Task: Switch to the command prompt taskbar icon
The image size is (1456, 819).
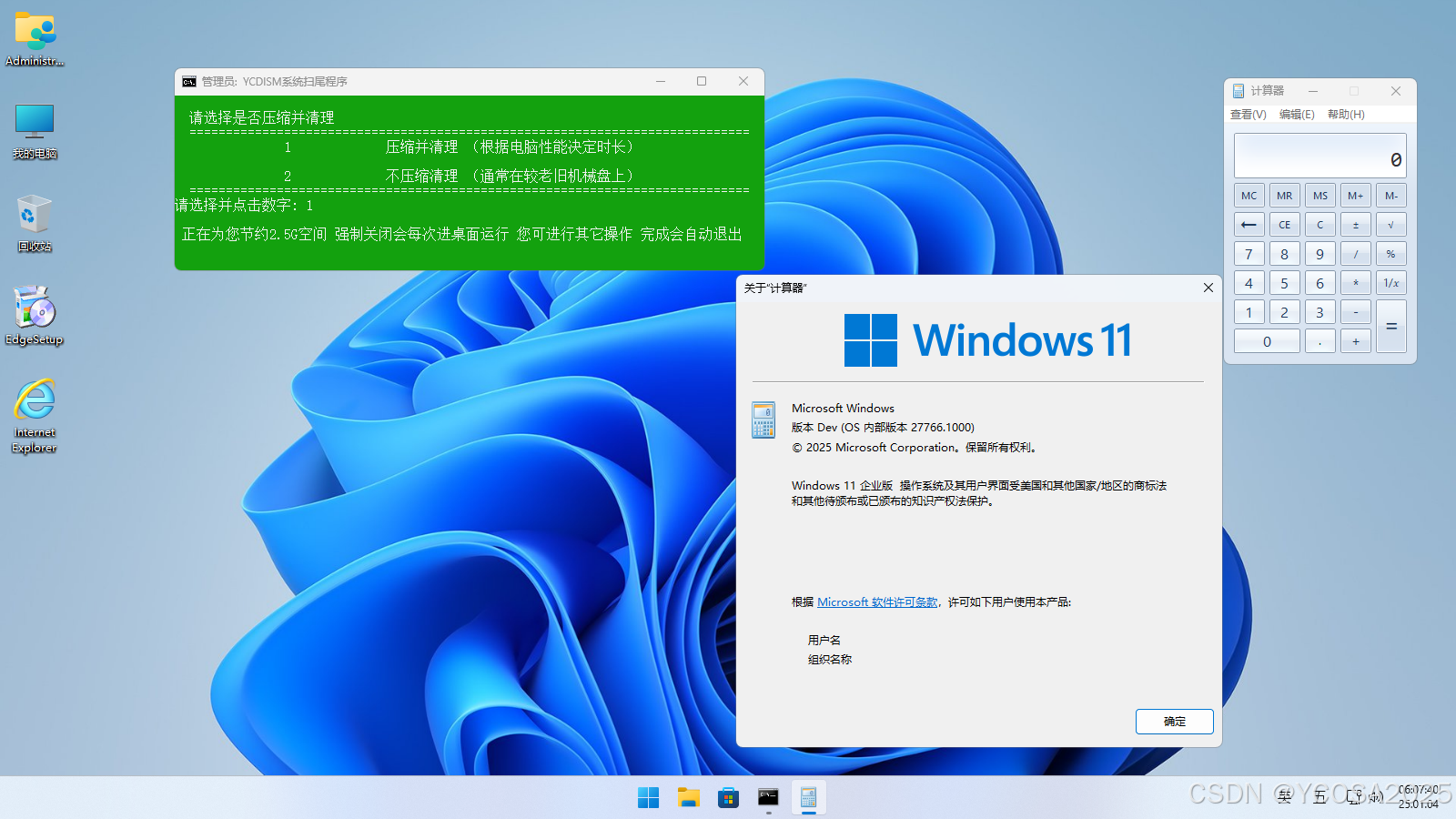Action: pyautogui.click(x=769, y=798)
